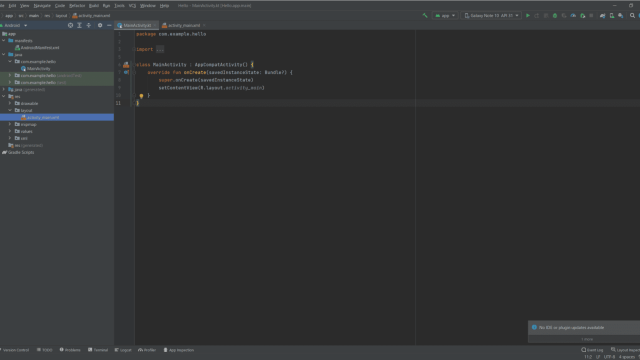Open the Device Manager icon

[x=611, y=16]
